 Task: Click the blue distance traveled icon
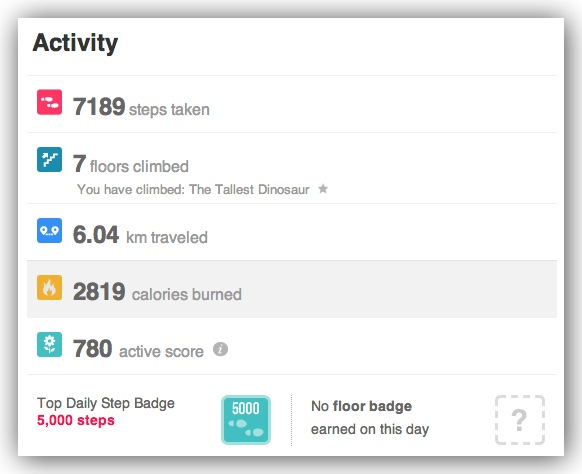click(49, 231)
